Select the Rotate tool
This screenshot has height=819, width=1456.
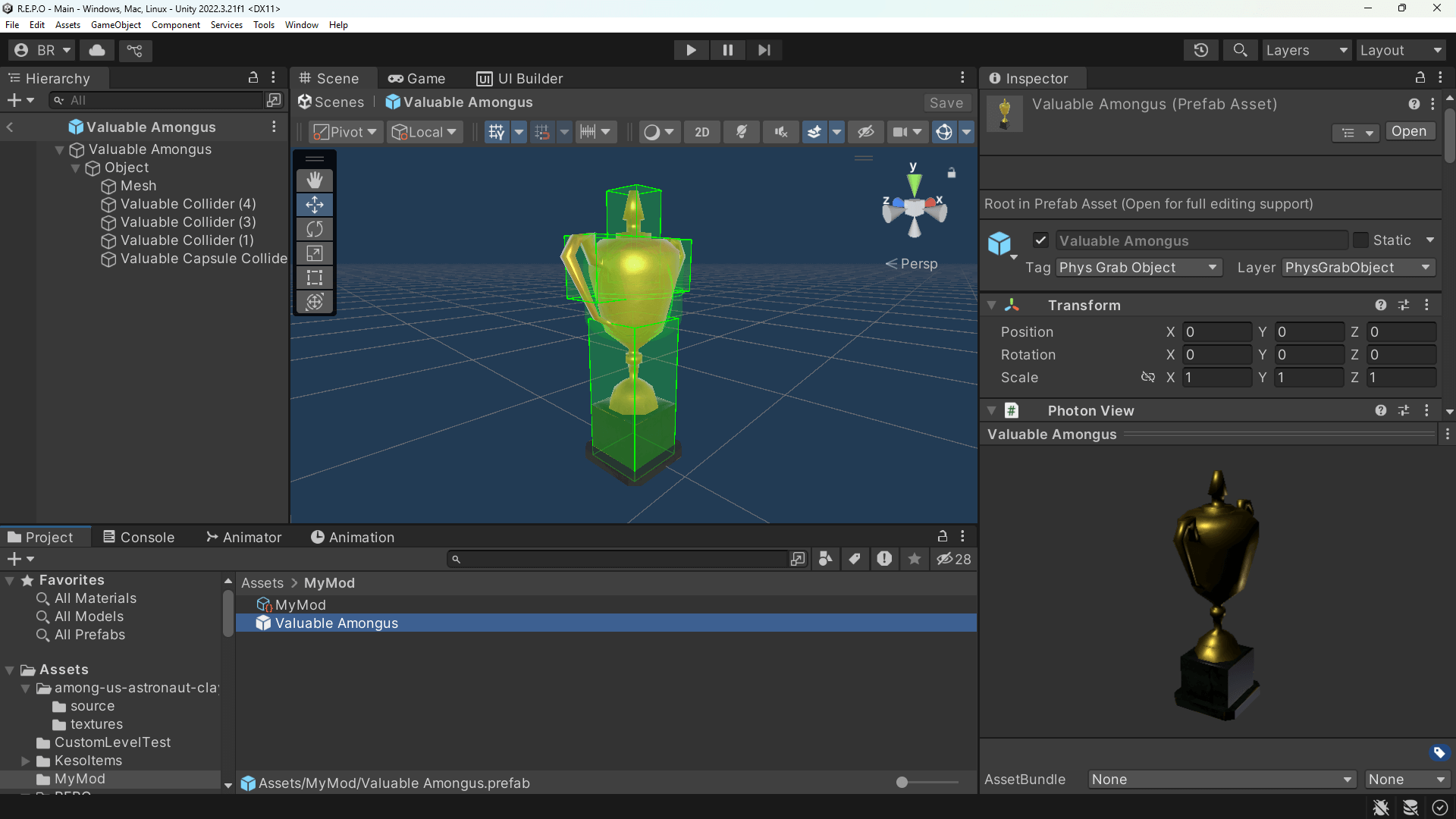click(314, 229)
